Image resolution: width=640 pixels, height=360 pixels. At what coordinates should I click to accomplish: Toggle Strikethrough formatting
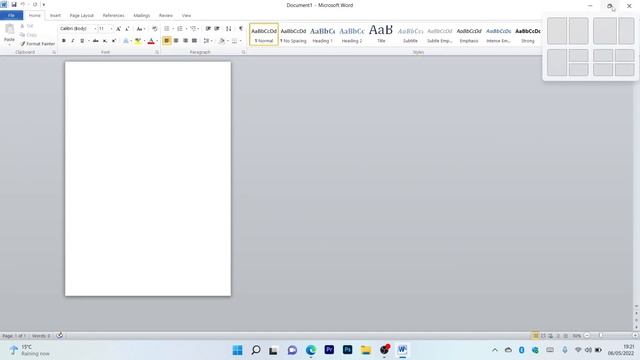[x=96, y=41]
